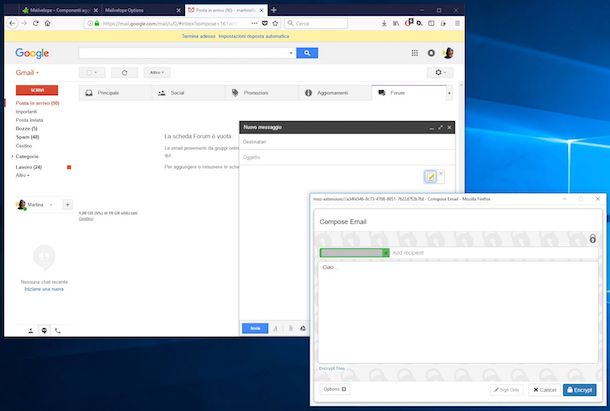Open the Cestino folder
The width and height of the screenshot is (610, 411).
[24, 146]
